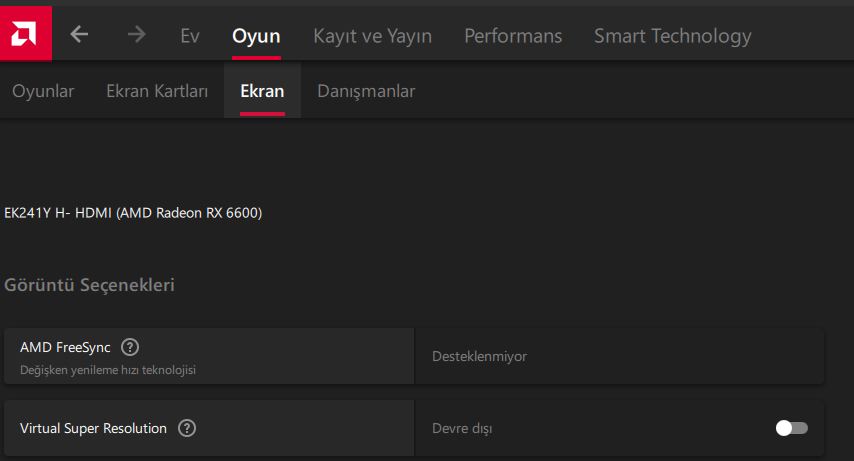Open the Danışmanlar sub-tab
Screen dimensions: 854x461
coord(366,91)
